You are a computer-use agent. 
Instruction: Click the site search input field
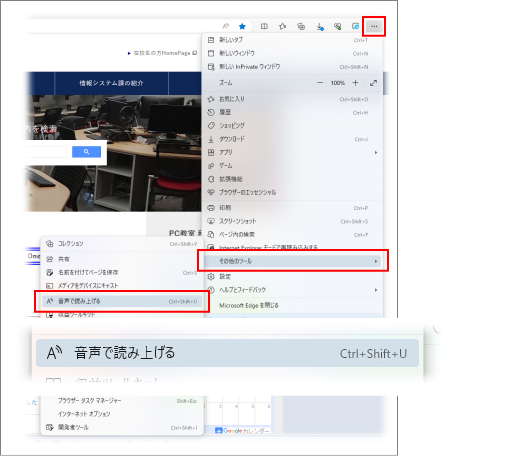click(x=46, y=152)
